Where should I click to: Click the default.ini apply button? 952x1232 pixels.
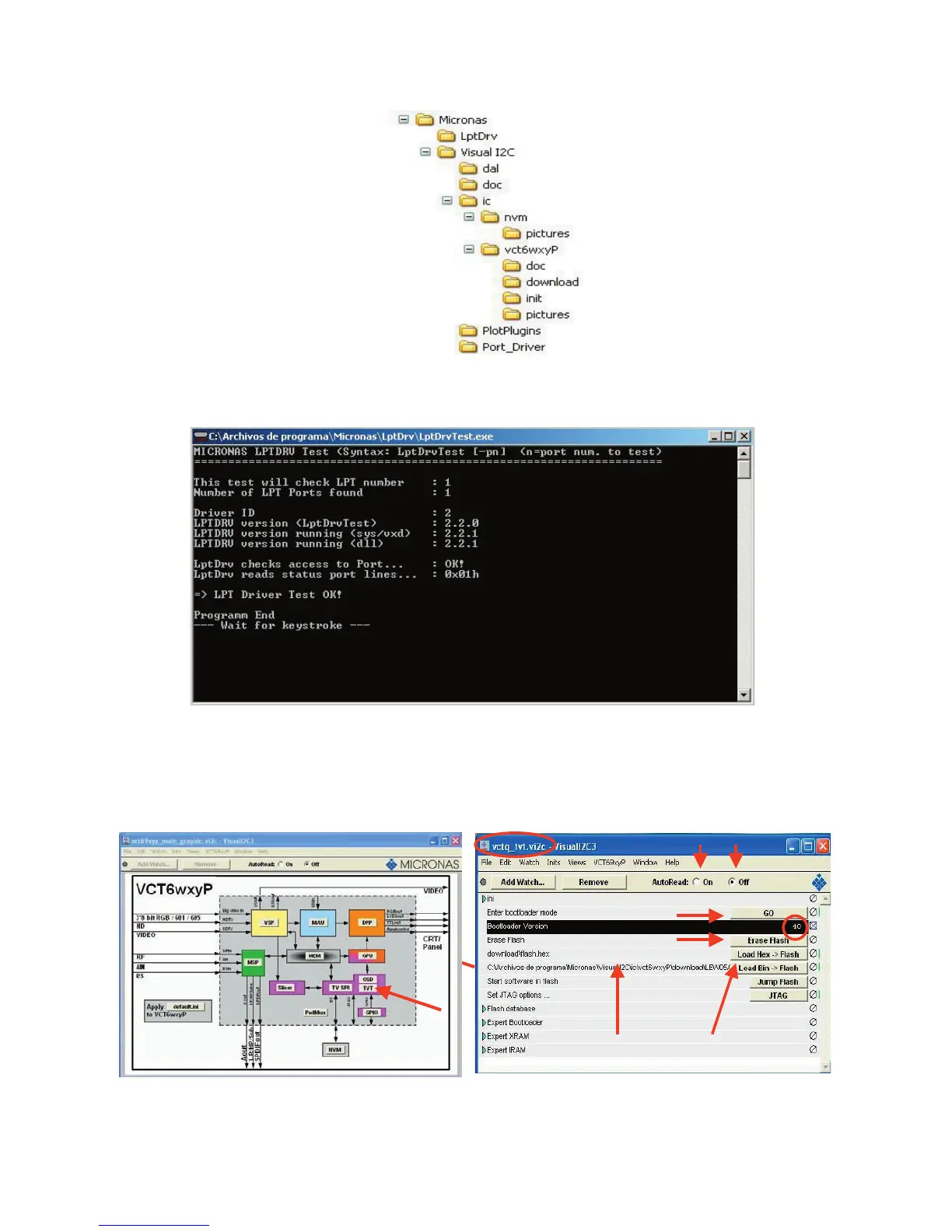tap(187, 1006)
